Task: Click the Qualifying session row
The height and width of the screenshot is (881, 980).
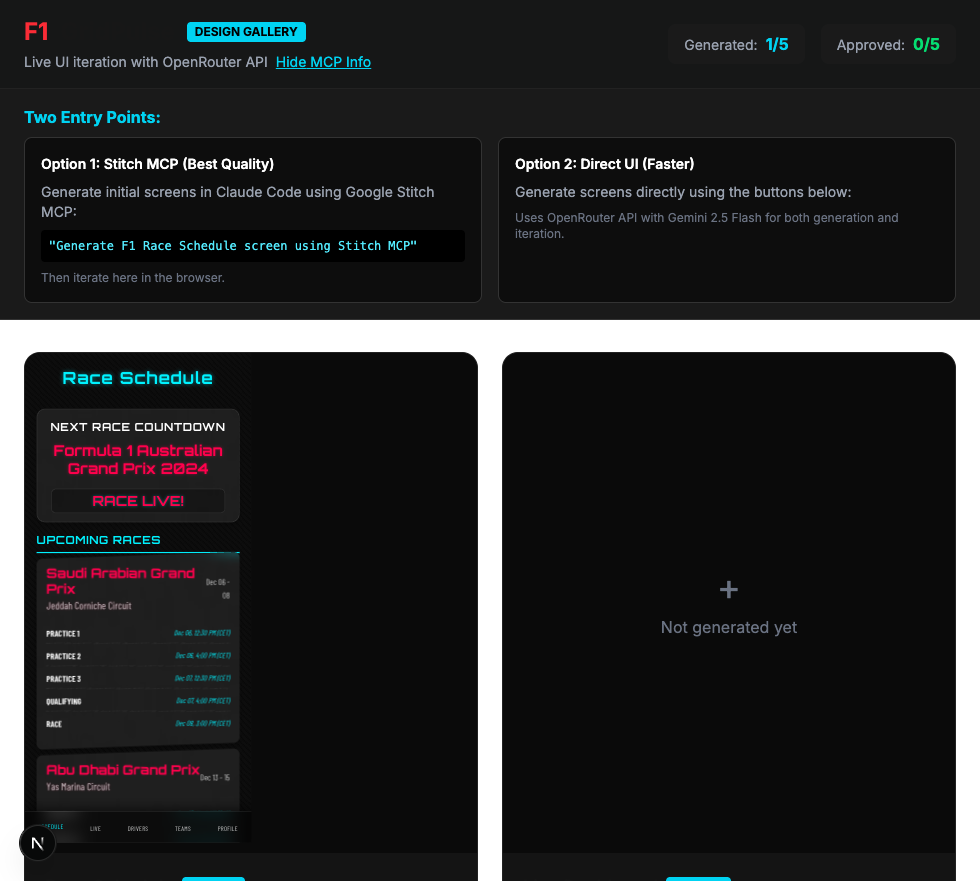Action: point(138,702)
